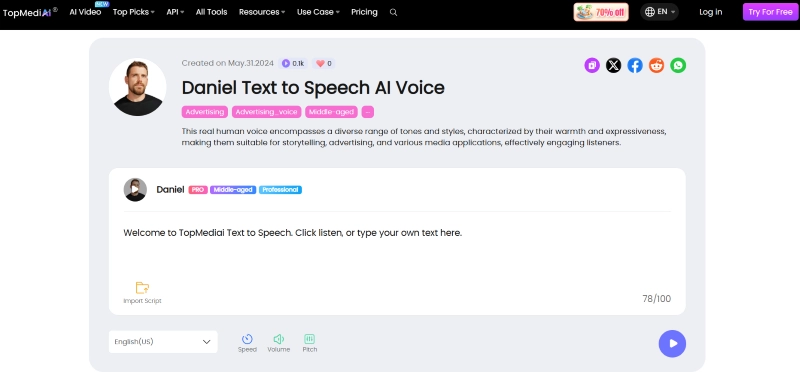Share the voice on WhatsApp
Image resolution: width=800 pixels, height=376 pixels.
coord(678,65)
